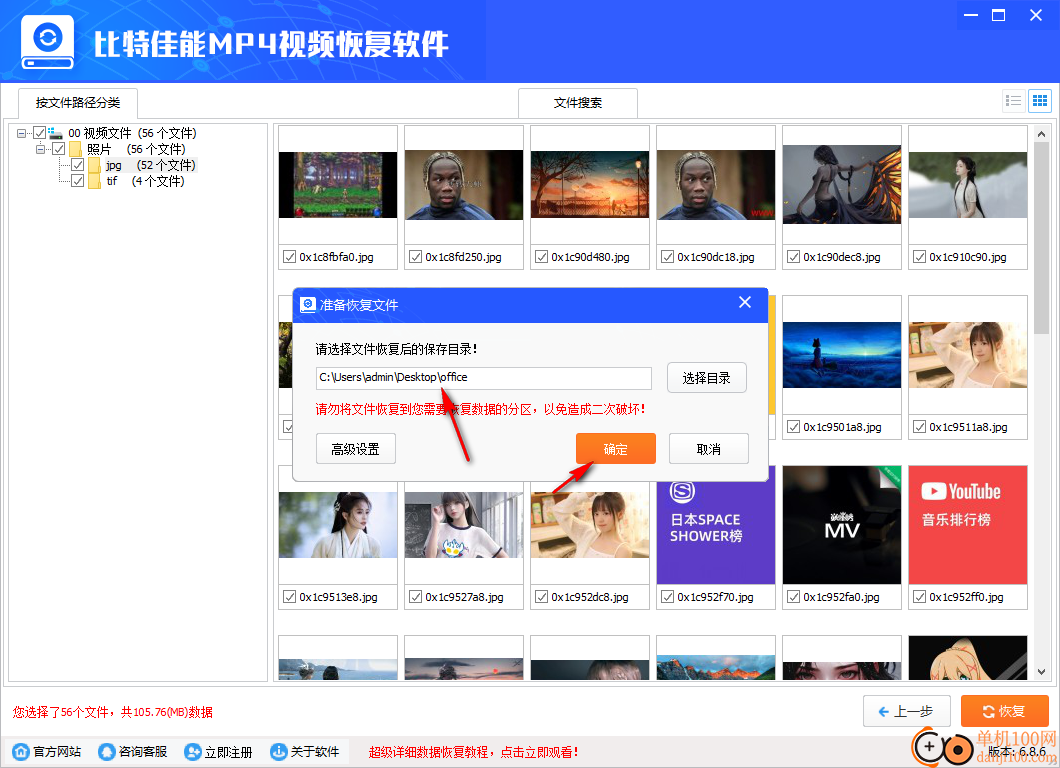Go back with the 上一步 button
The width and height of the screenshot is (1060, 768).
coord(907,711)
